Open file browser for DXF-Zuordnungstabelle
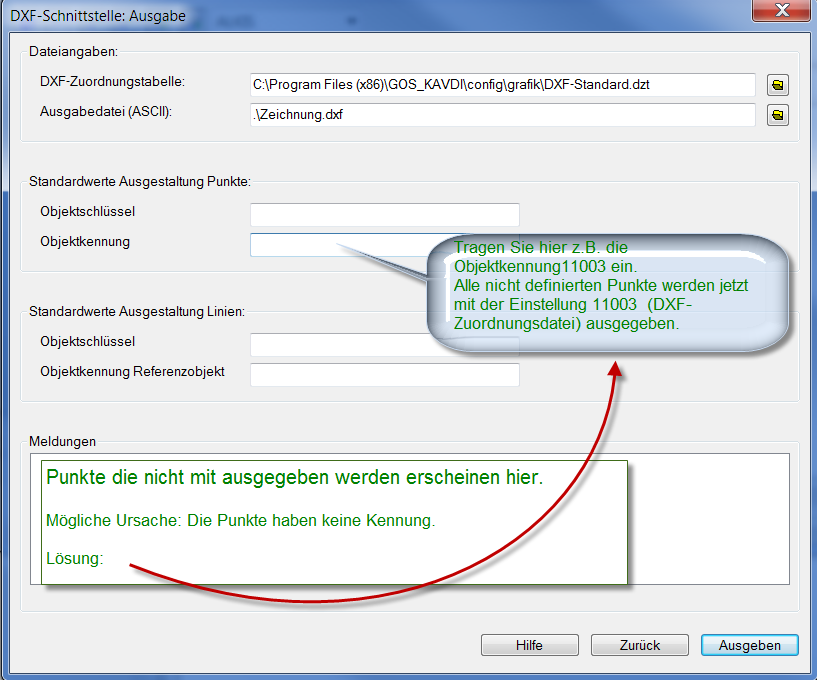 [x=778, y=85]
